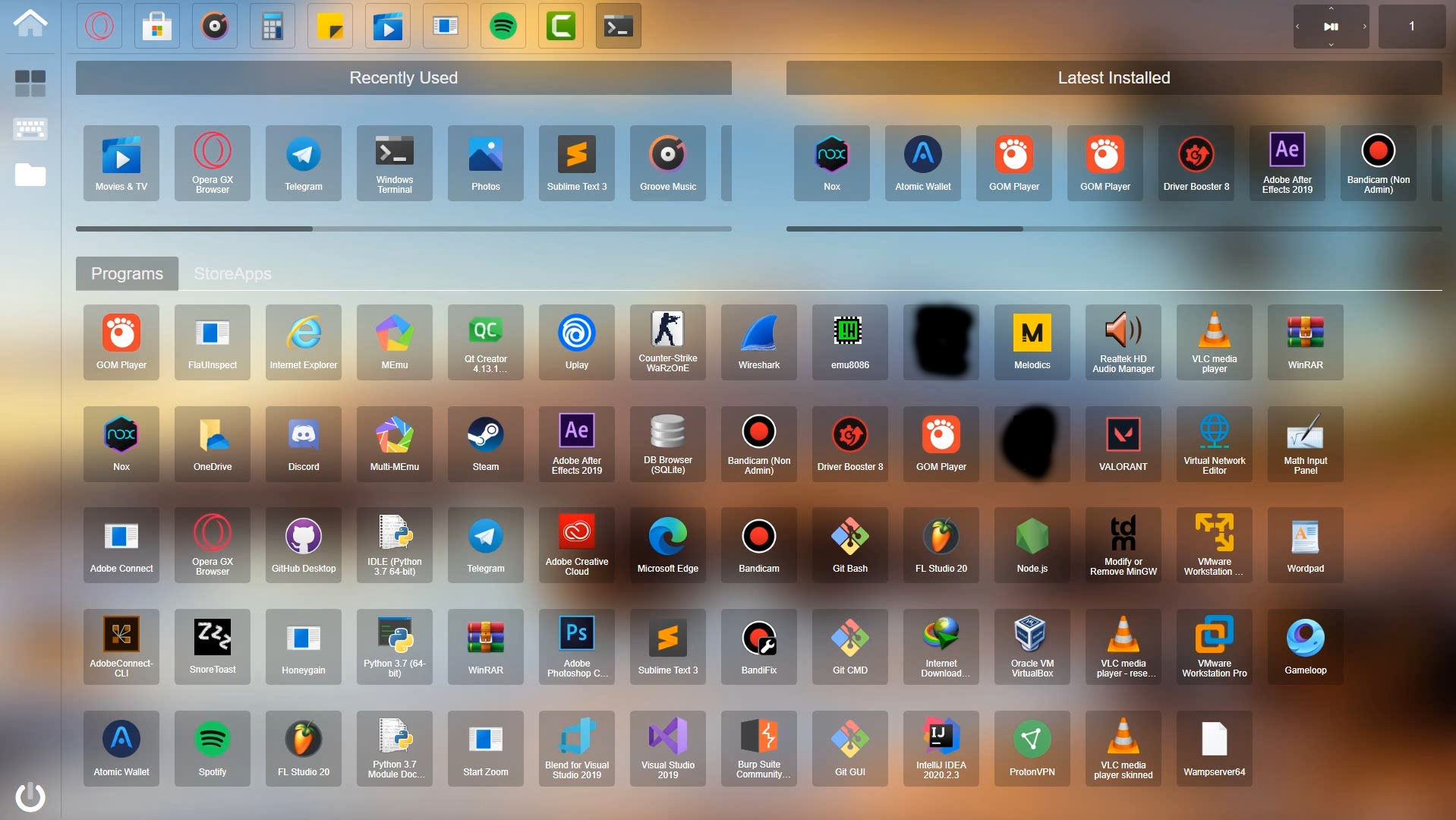Open BandiFix
Viewport: 1456px width, 820px height.
coord(759,647)
